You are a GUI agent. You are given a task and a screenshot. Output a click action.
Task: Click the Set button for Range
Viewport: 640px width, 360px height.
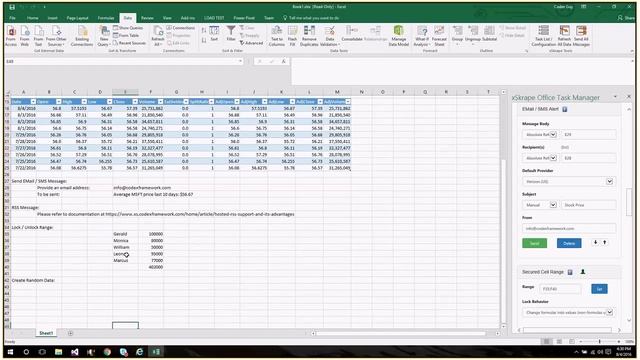(599, 289)
